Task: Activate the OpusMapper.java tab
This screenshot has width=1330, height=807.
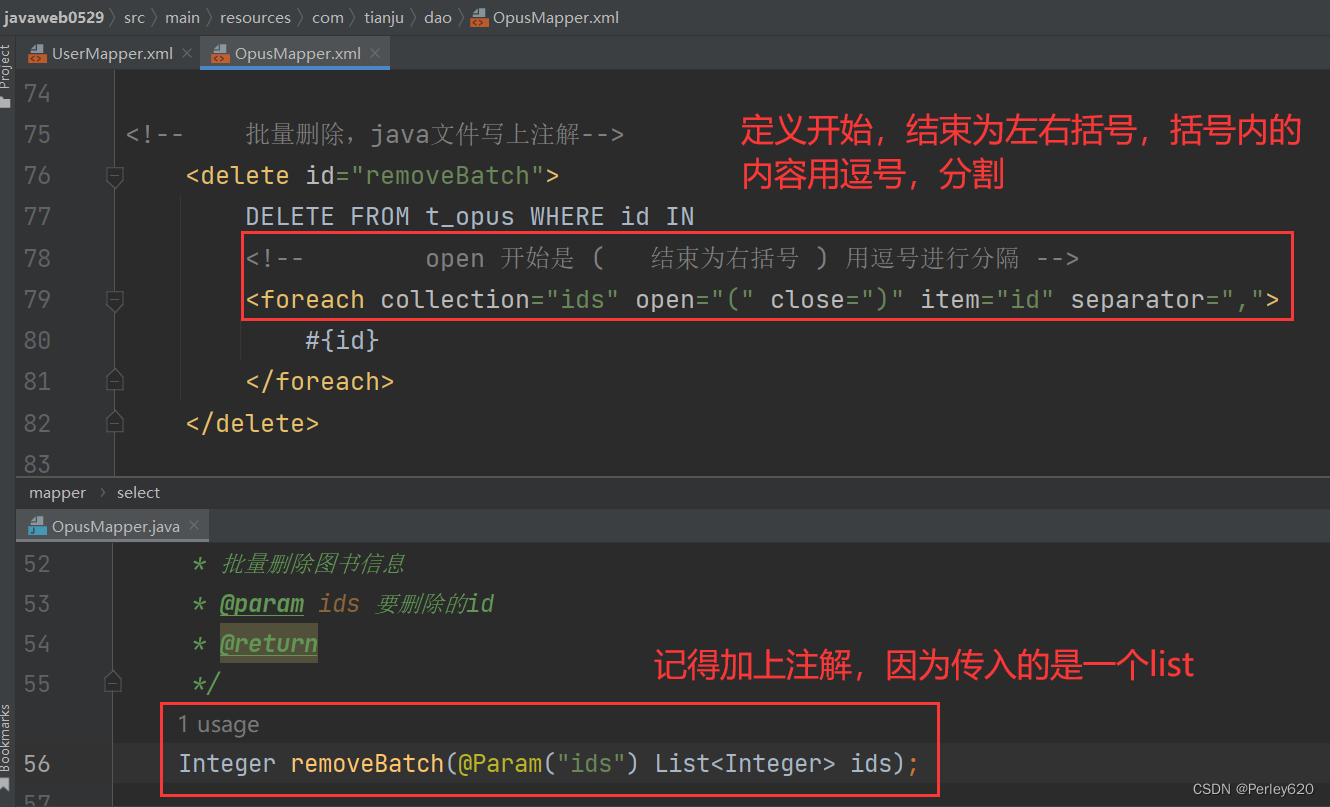Action: (114, 526)
